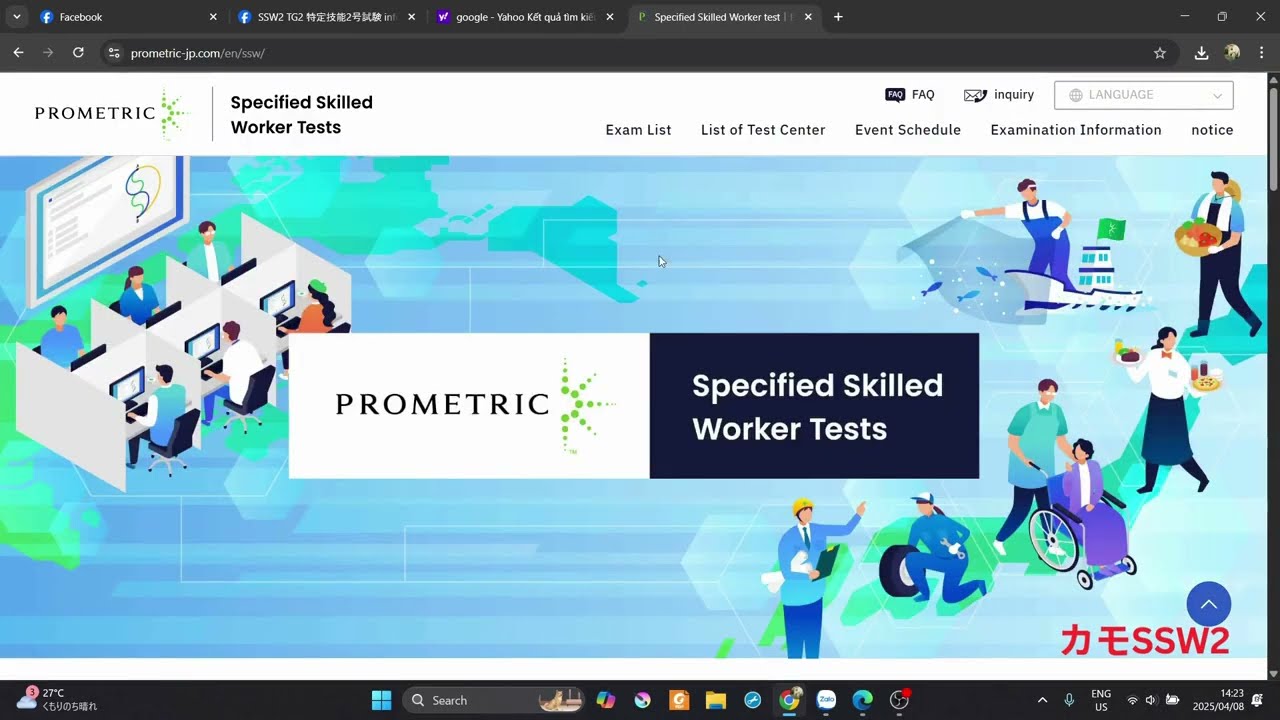Screen dimensions: 1280x720
Task: Open the battery tray icon
Action: click(1172, 700)
